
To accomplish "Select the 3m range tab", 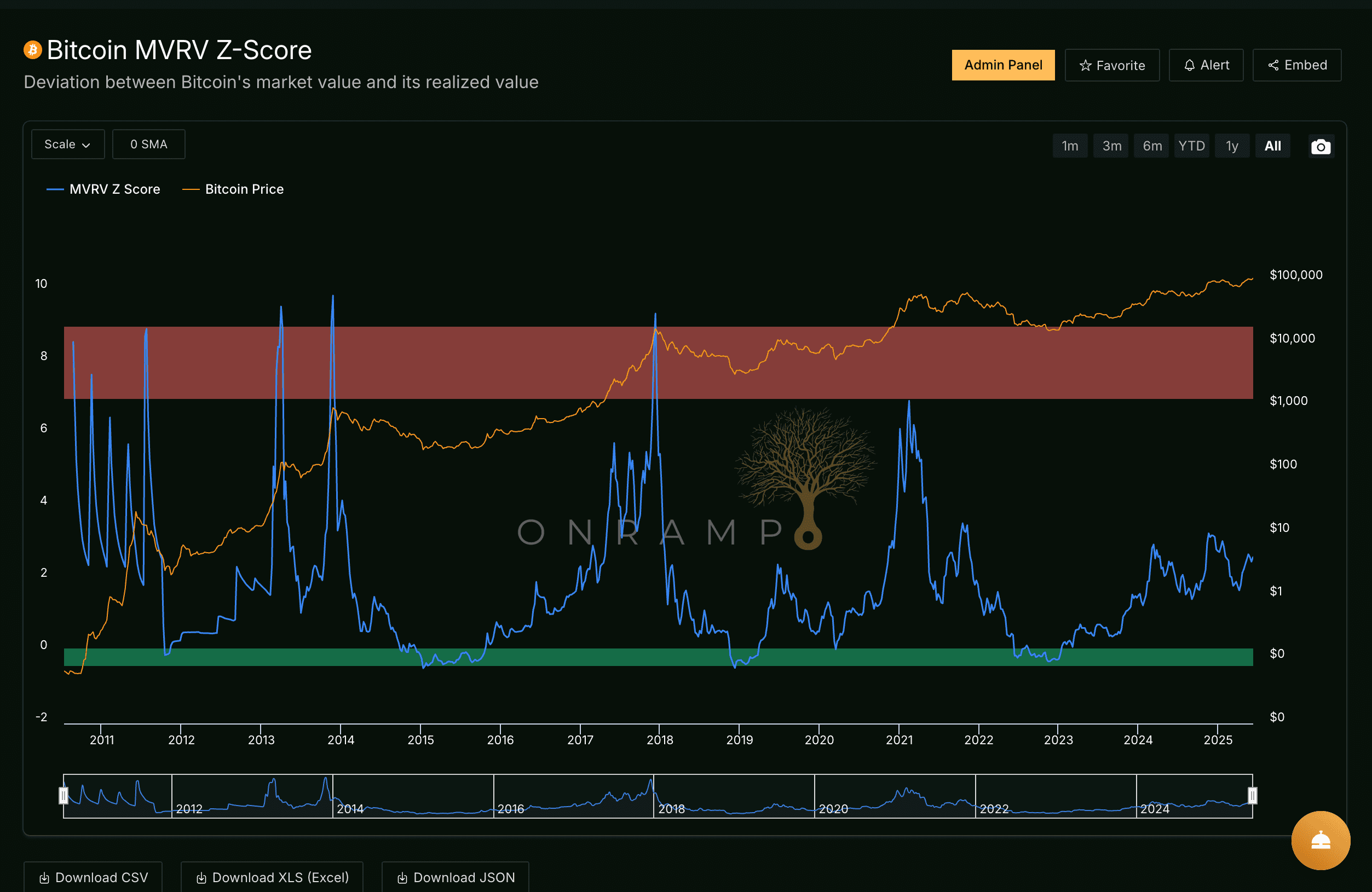I will tap(1111, 146).
